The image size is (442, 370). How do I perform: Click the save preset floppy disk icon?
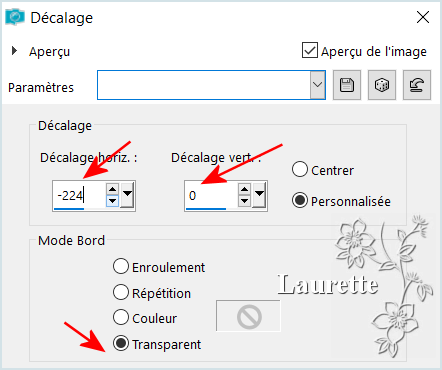click(x=347, y=85)
